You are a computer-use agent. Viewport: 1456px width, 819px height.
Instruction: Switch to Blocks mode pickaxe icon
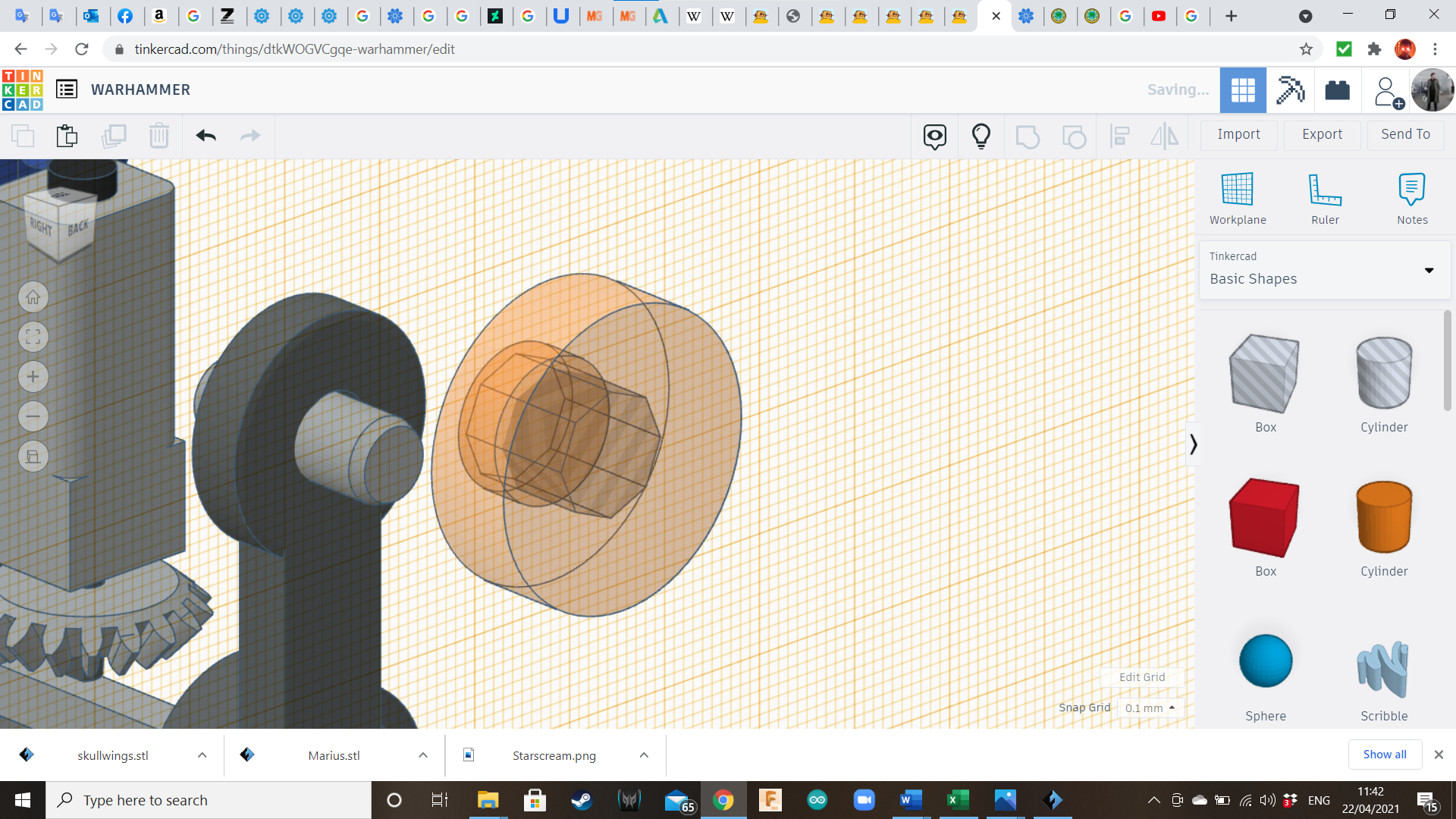point(1290,90)
